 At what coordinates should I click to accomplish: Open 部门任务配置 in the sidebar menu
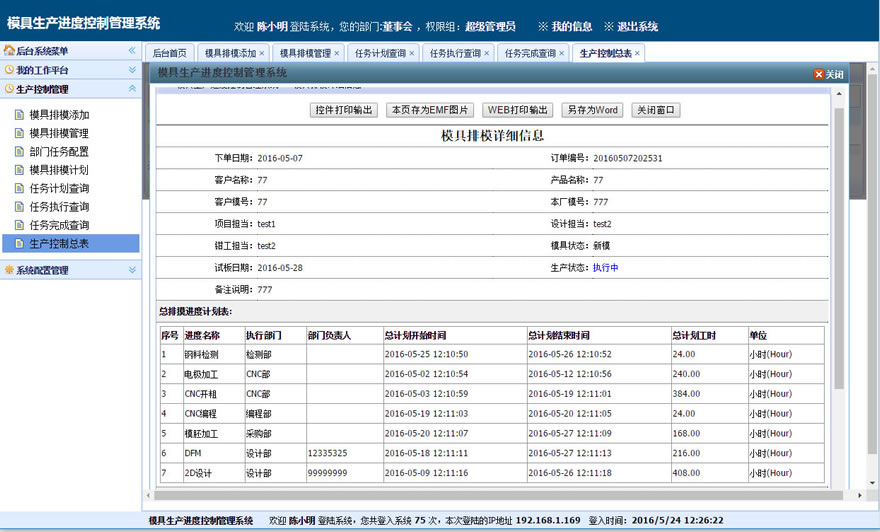[x=59, y=152]
